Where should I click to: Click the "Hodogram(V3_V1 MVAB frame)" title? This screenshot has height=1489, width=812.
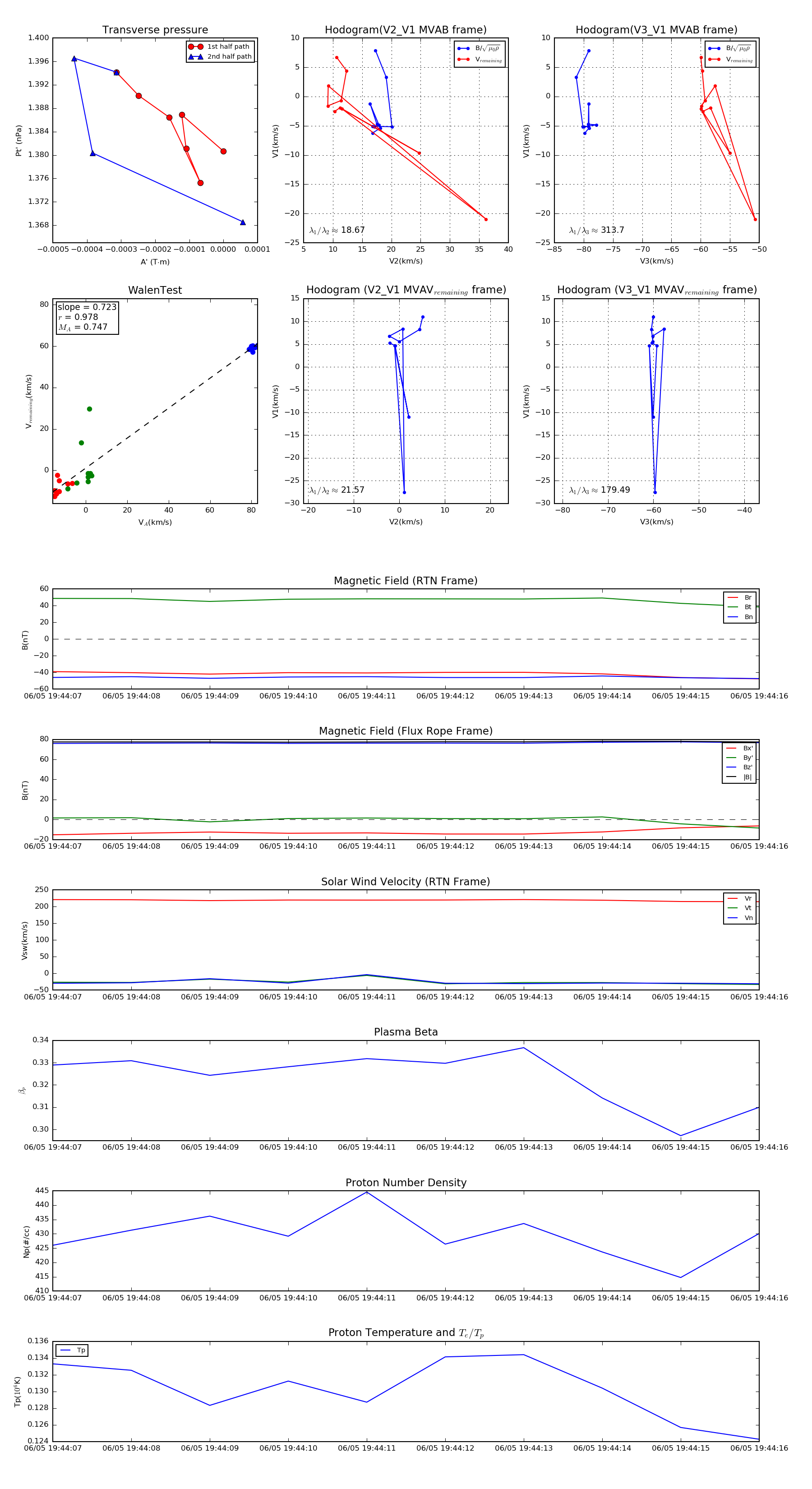[656, 30]
